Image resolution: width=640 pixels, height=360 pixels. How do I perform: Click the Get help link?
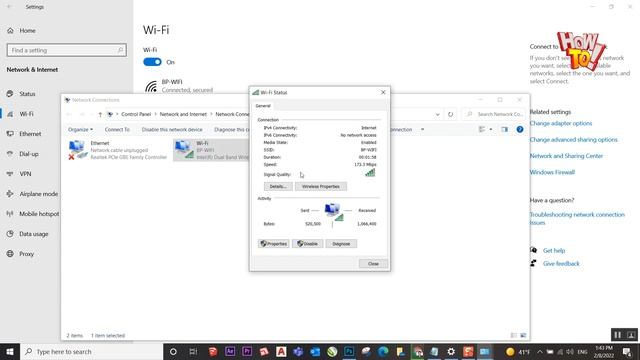(554, 251)
